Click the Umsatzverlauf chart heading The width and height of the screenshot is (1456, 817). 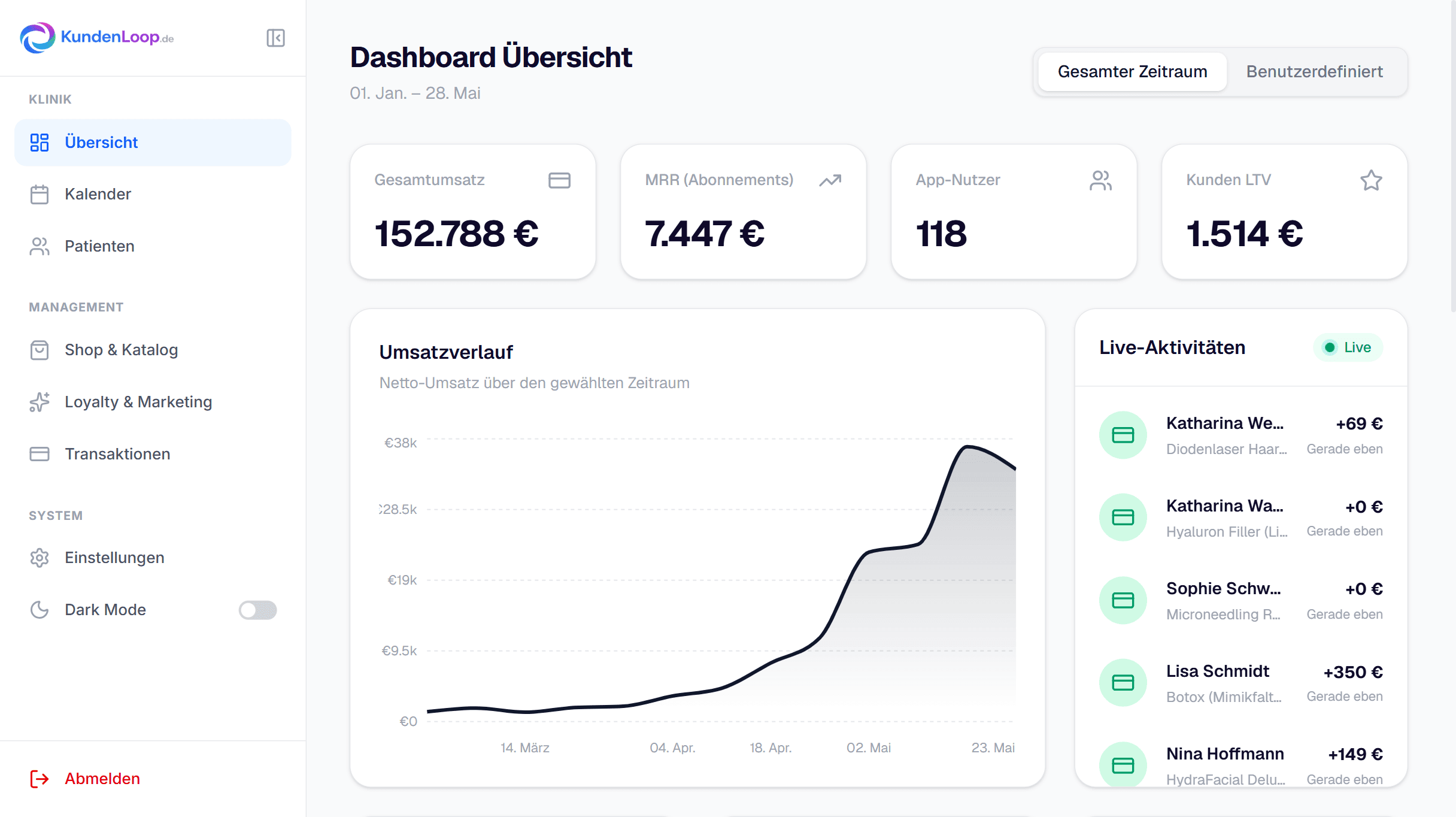coord(446,352)
